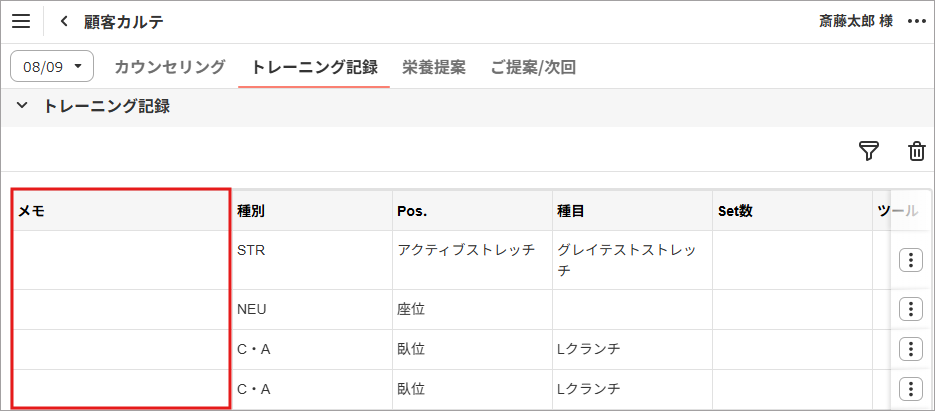Click the Set数 column header

pos(790,211)
